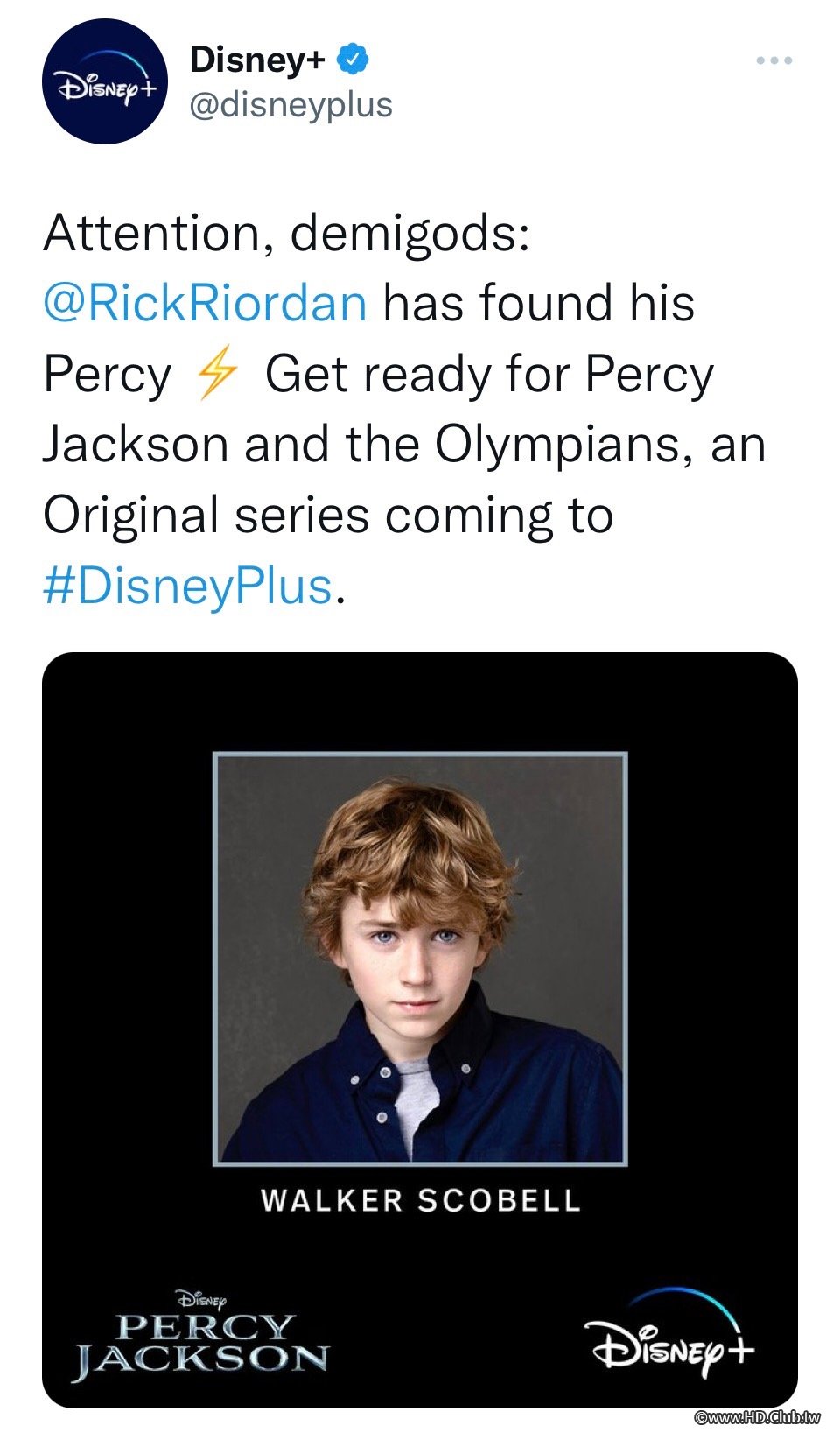Image resolution: width=840 pixels, height=1447 pixels.
Task: Click the Disney+ display name
Action: point(257,60)
